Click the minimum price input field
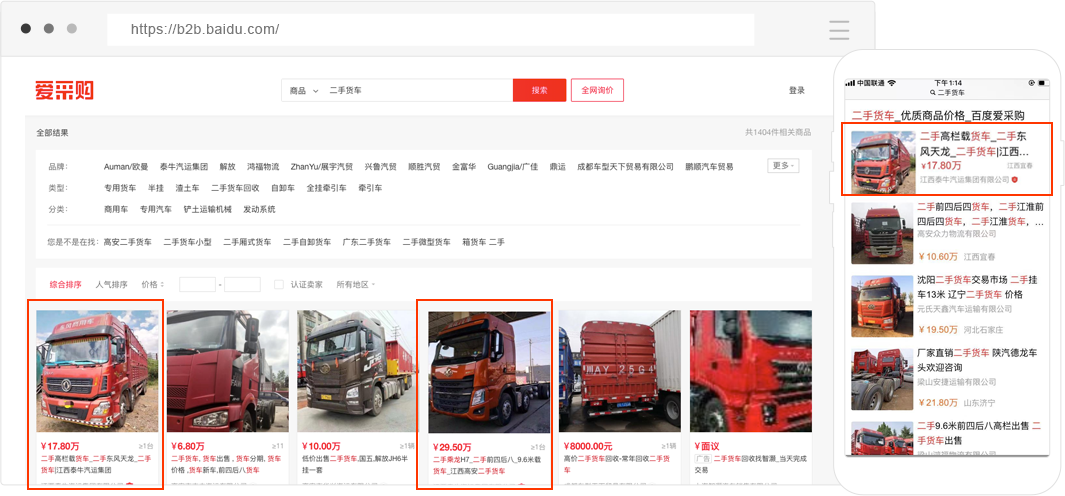1065x496 pixels. coord(197,285)
